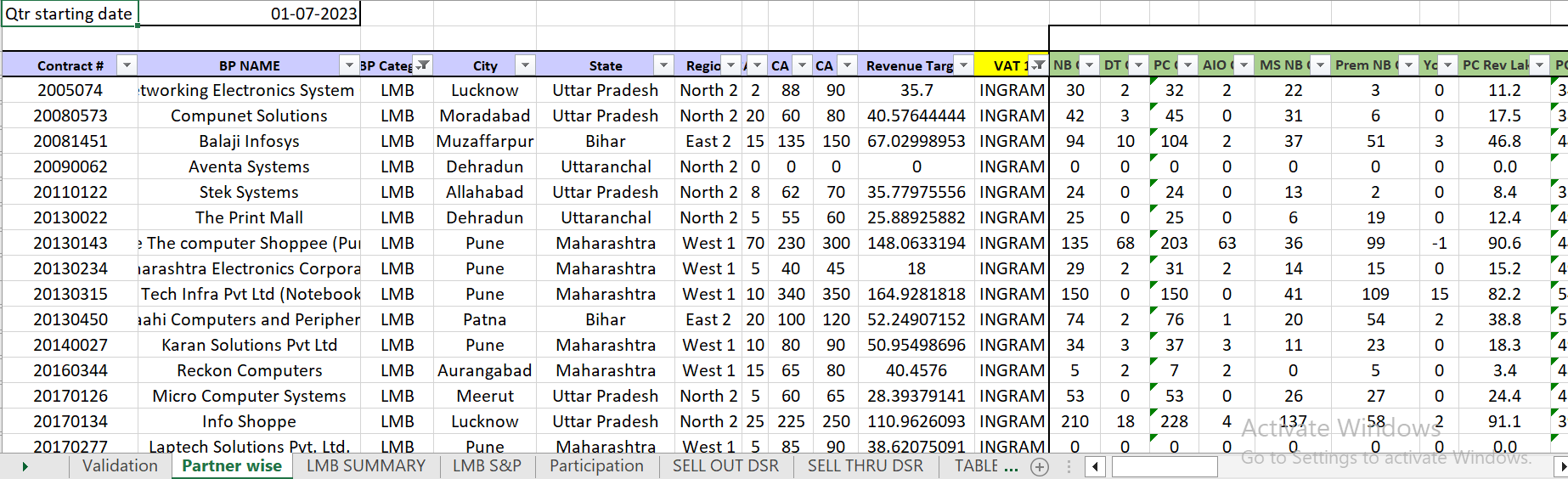Select the quarter starting date cell 01-07-2023
Viewport: 1568px width, 479px height.
tap(250, 14)
